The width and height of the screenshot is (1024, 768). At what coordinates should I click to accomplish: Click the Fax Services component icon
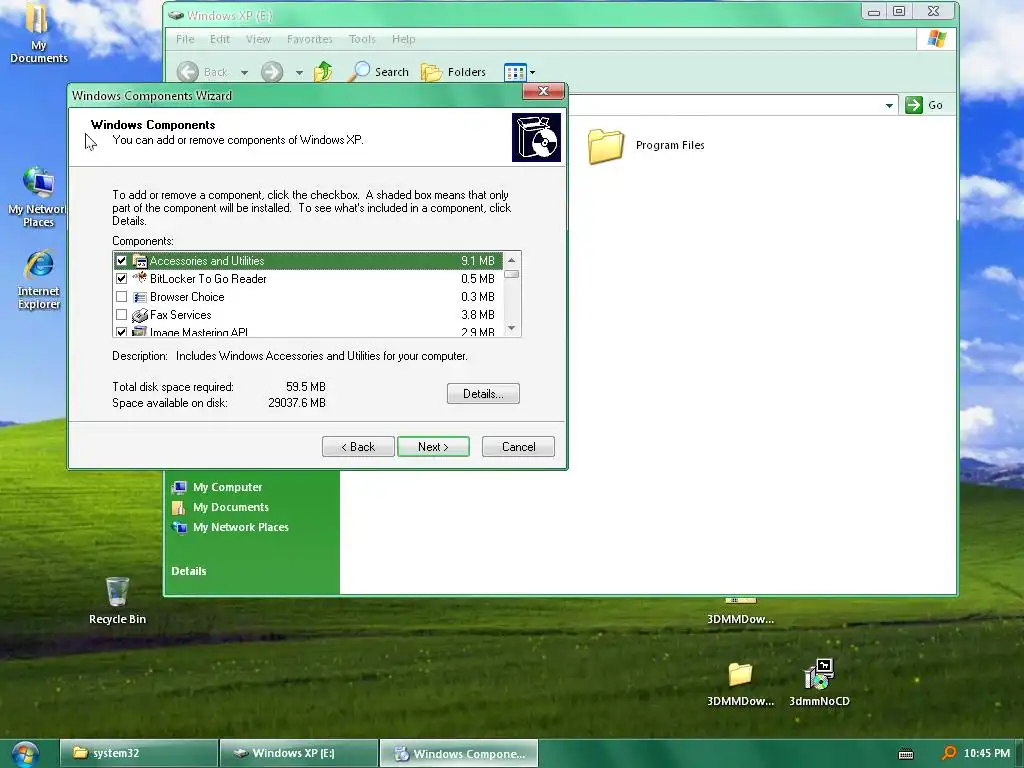[x=140, y=315]
